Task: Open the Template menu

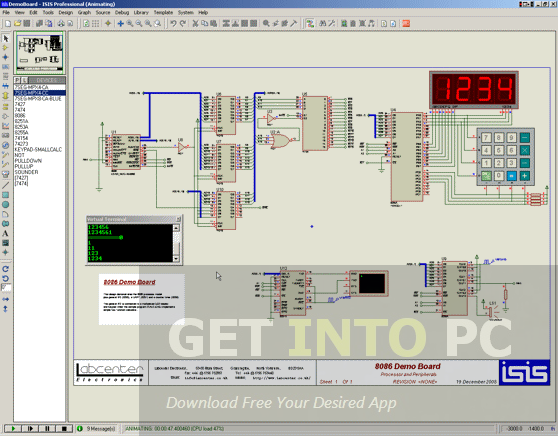Action: click(x=163, y=12)
